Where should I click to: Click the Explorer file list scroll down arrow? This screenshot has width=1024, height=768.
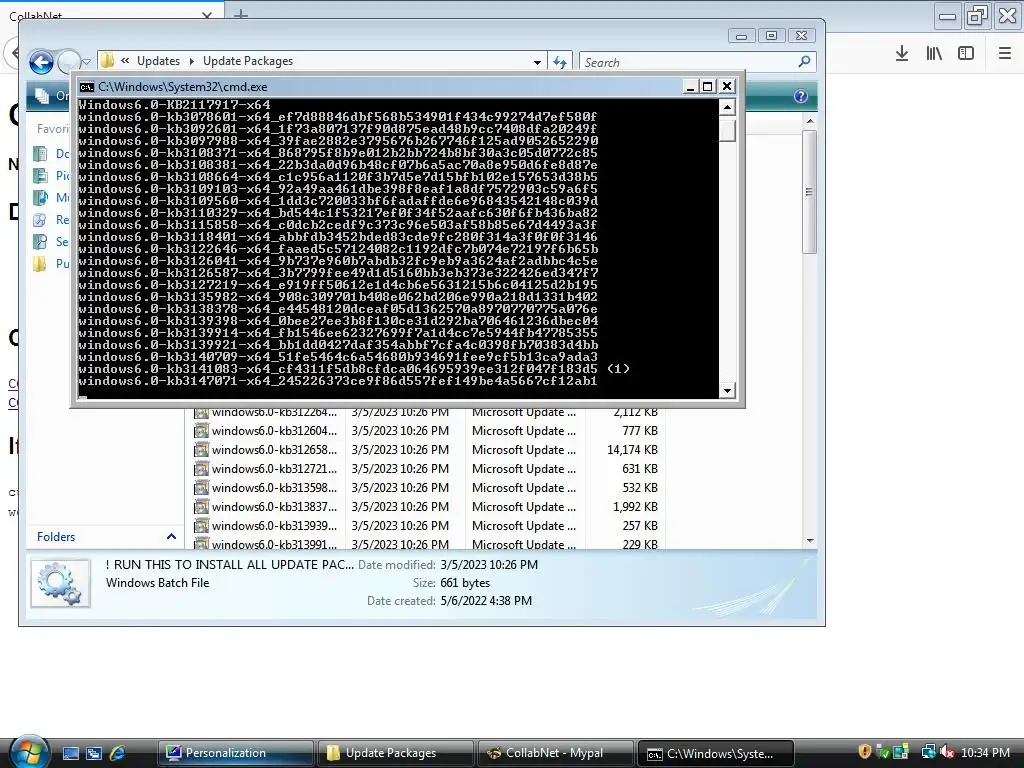pos(810,541)
